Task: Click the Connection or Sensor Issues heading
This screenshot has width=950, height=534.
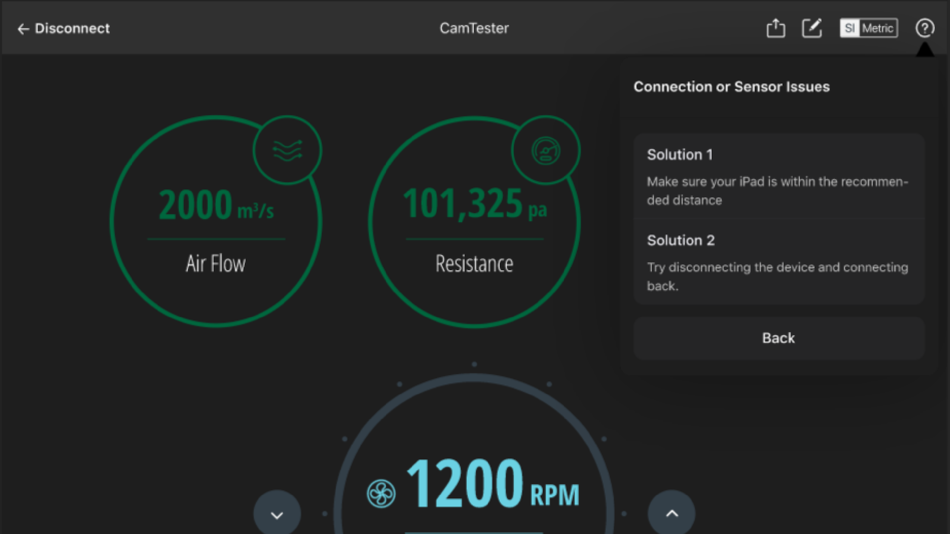Action: pos(731,87)
